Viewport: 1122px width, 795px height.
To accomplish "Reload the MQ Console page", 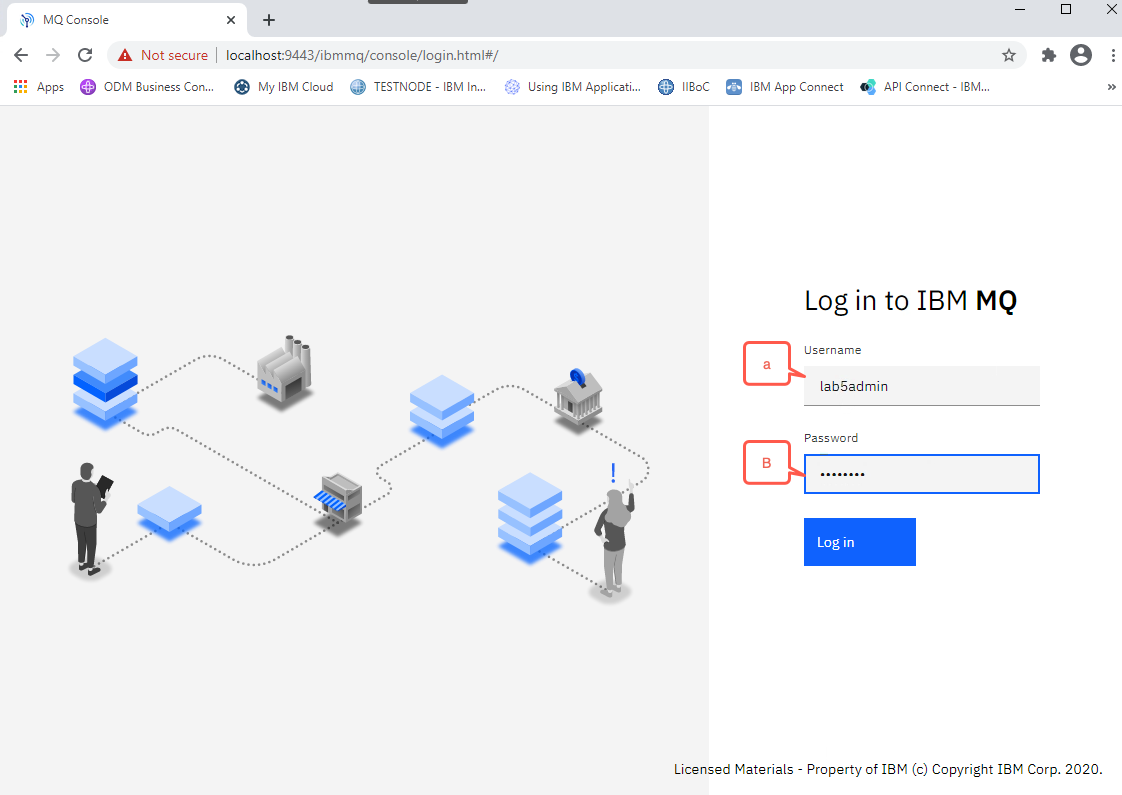I will (85, 55).
